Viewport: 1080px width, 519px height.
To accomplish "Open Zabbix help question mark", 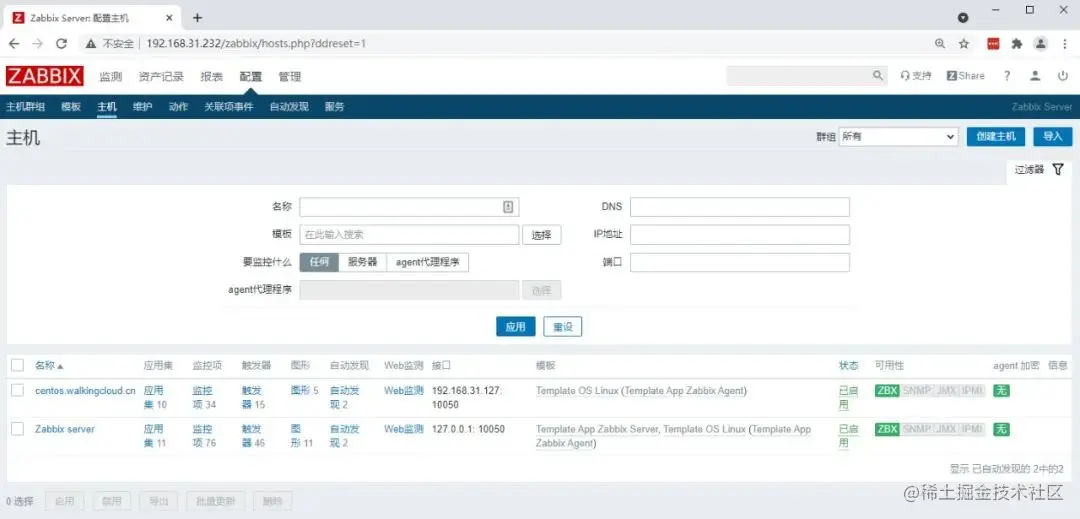I will coord(1006,76).
